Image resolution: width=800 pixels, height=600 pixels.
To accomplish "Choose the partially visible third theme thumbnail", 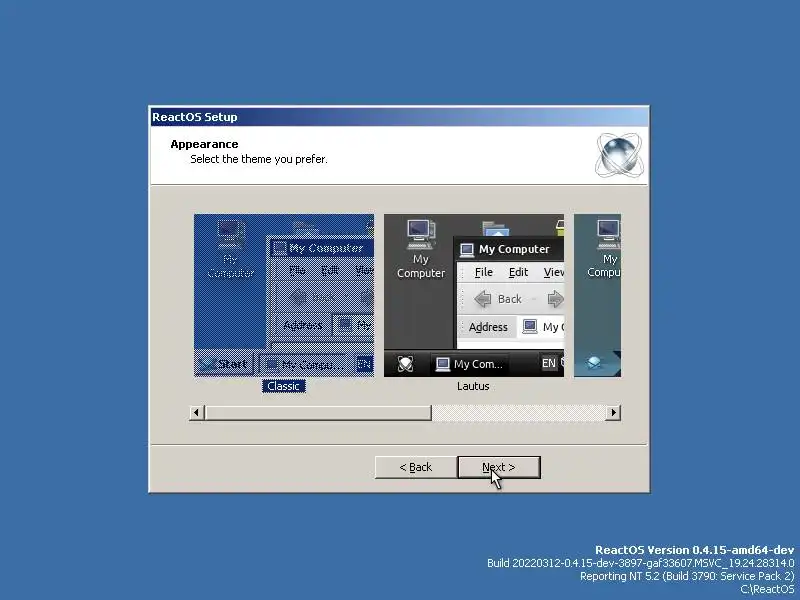I will (597, 295).
